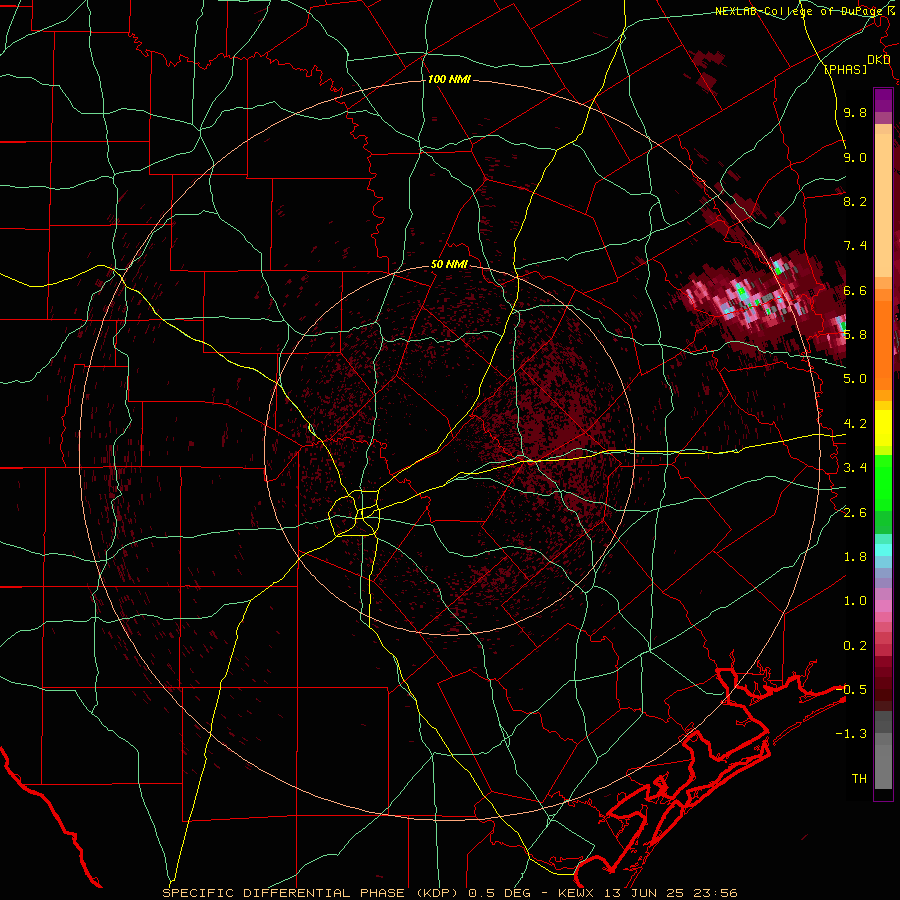Click the KEWX 13 JUN 25 23:56 timestamp
This screenshot has height=900, width=900.
[x=647, y=893]
